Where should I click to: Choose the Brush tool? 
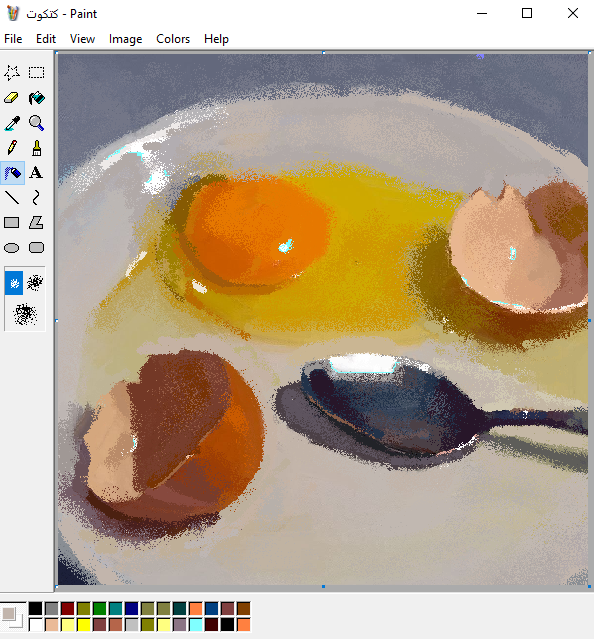coord(36,148)
